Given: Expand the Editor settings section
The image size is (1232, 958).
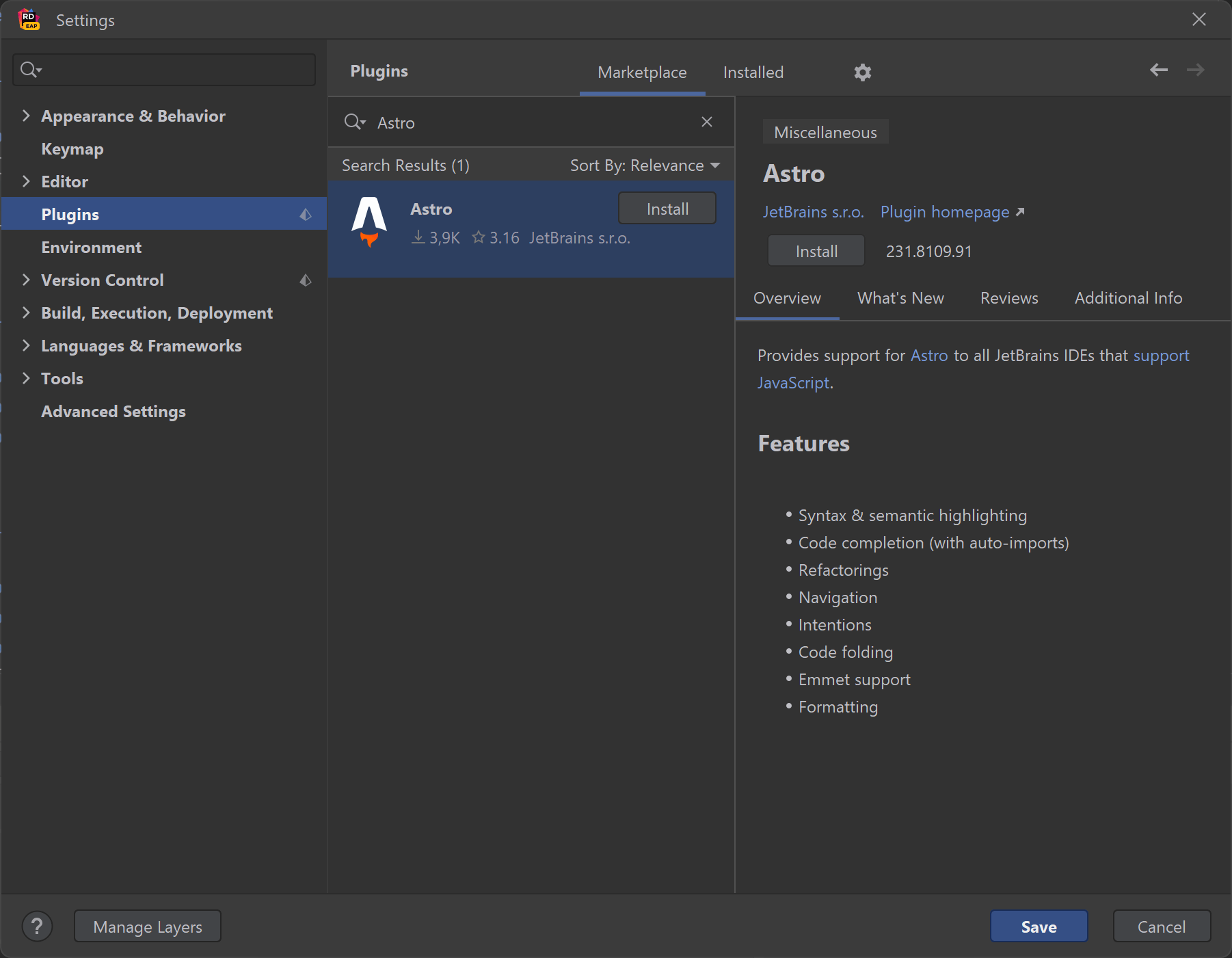Looking at the screenshot, I should tap(26, 181).
